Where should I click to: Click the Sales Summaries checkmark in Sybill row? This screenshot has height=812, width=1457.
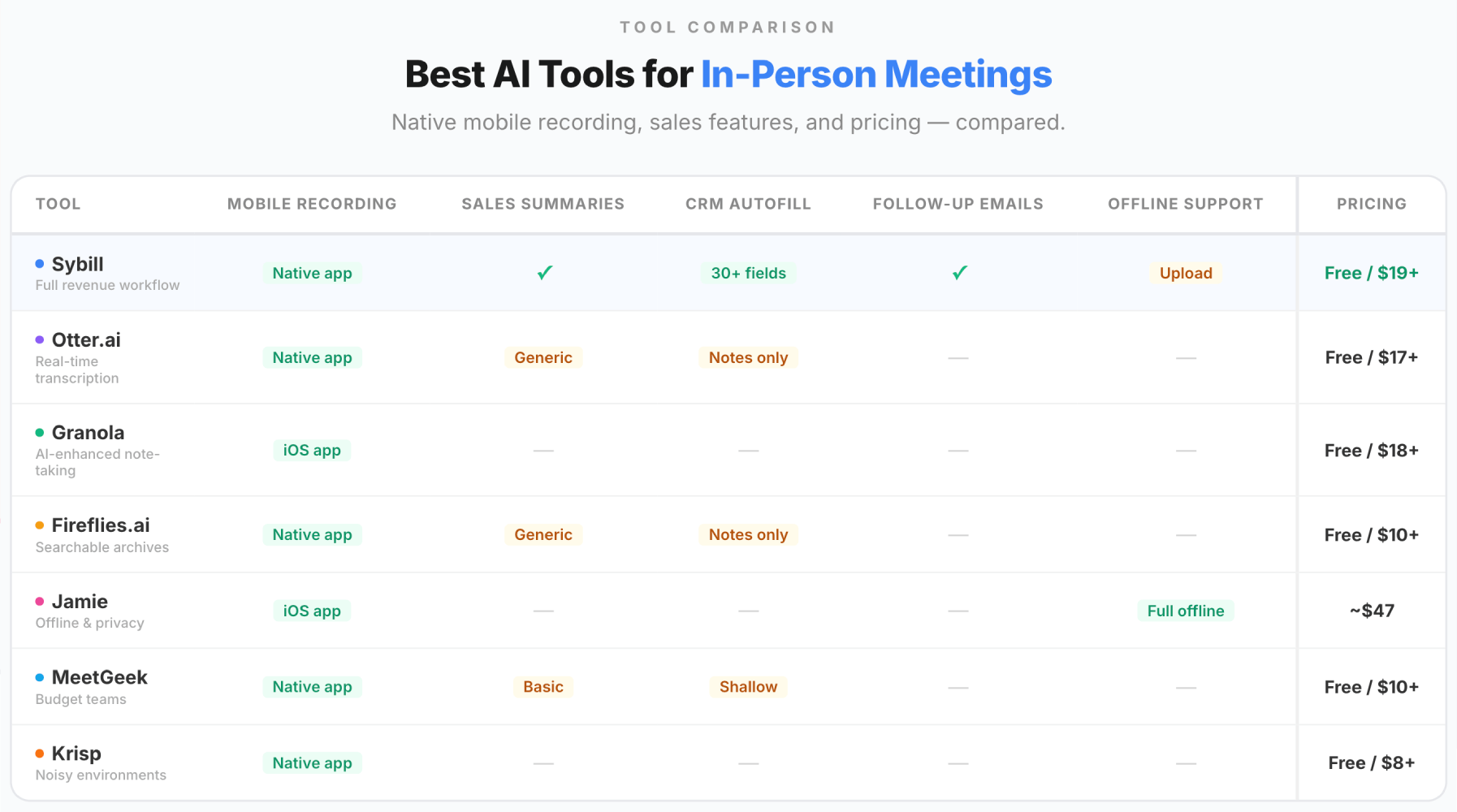click(544, 273)
